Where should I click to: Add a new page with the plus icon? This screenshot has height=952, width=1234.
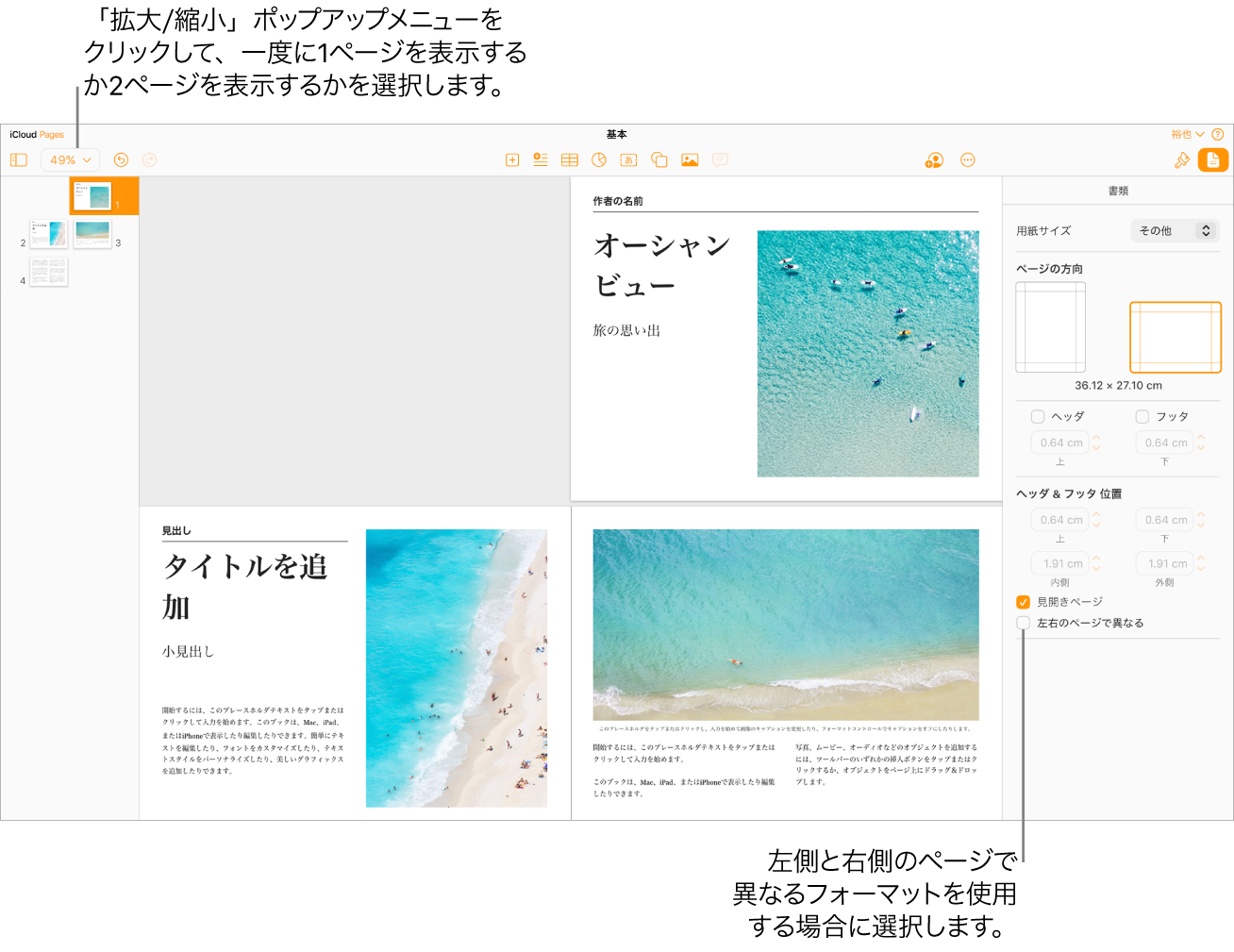click(511, 159)
